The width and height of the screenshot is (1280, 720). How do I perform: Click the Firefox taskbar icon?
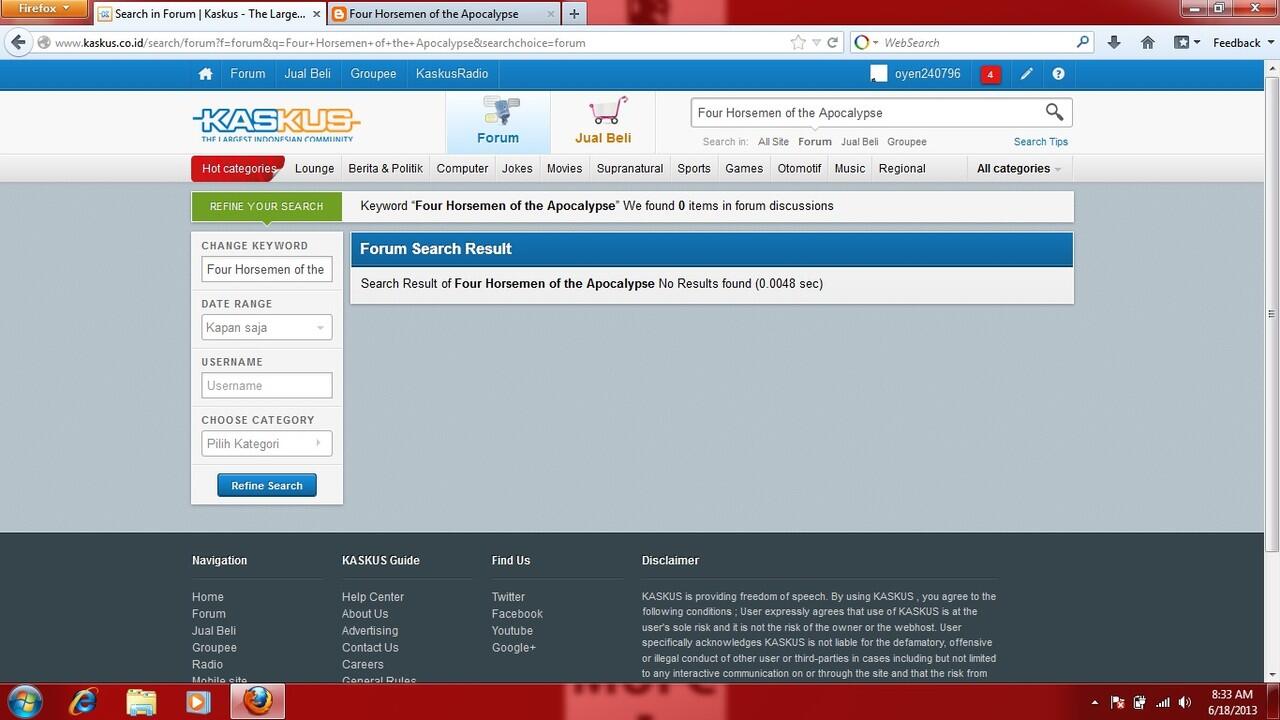(257, 701)
